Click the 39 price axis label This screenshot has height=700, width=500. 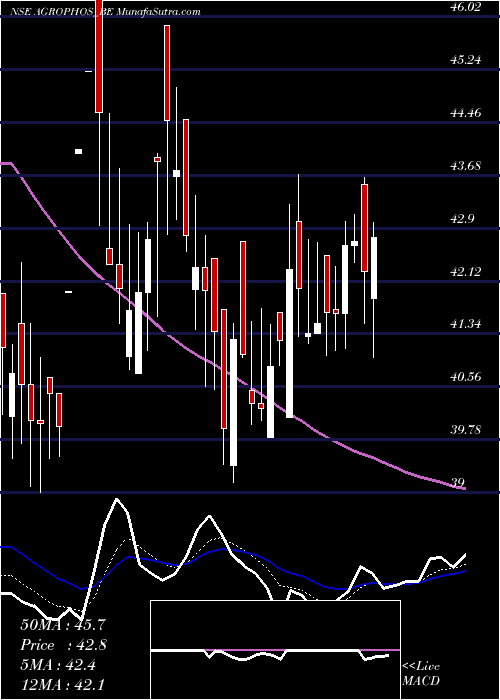[x=458, y=483]
